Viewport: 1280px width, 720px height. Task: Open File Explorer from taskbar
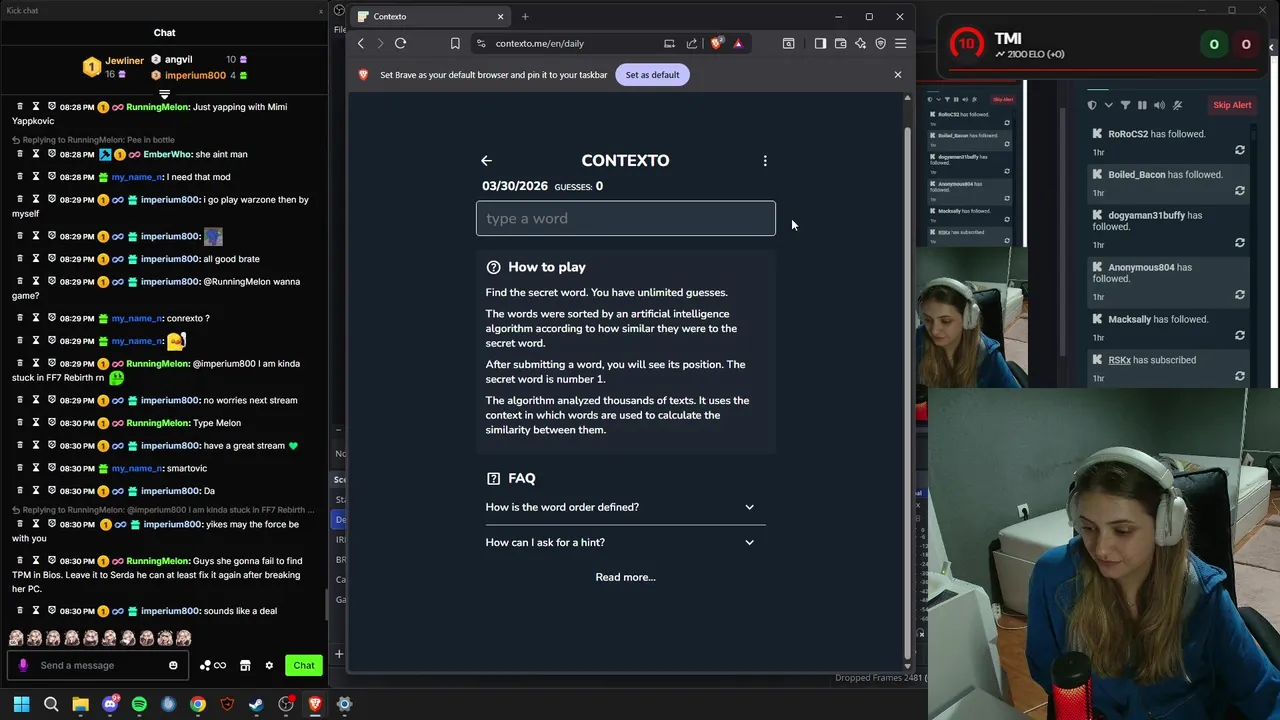pos(80,704)
